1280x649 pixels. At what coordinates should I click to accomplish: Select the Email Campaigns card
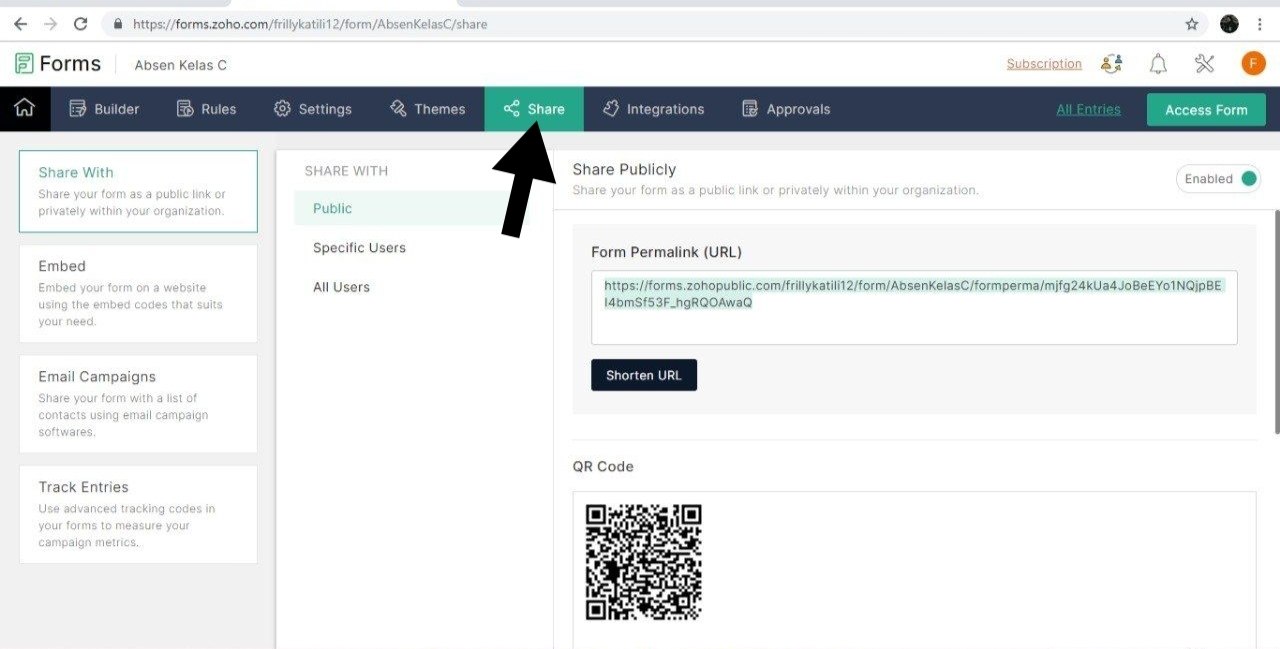(138, 404)
